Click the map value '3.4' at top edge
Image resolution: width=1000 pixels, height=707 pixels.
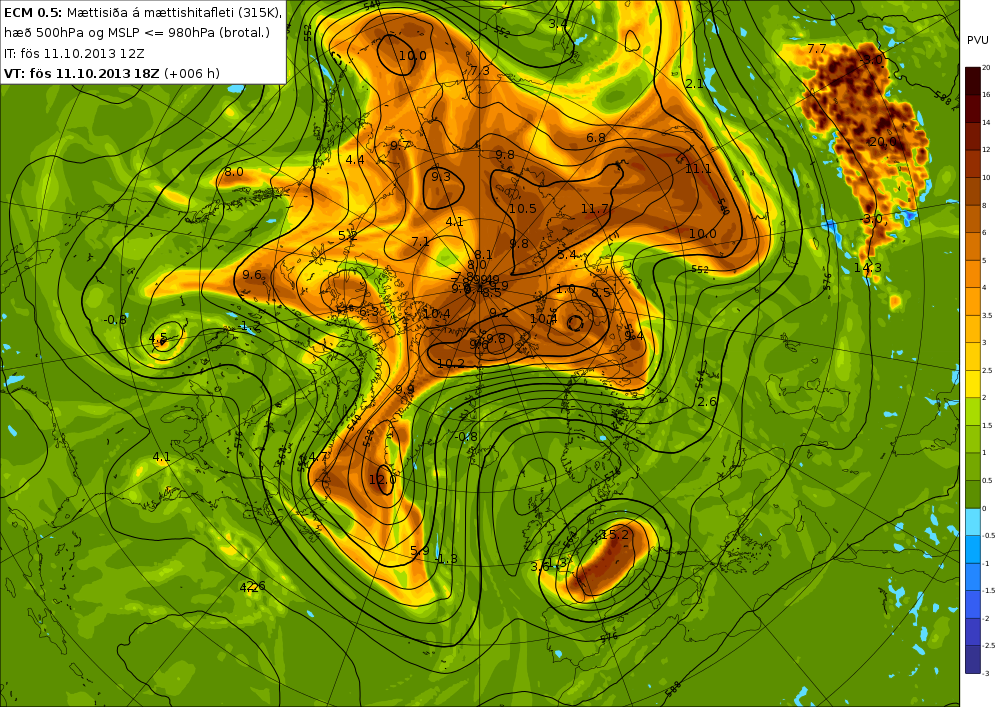[x=558, y=24]
